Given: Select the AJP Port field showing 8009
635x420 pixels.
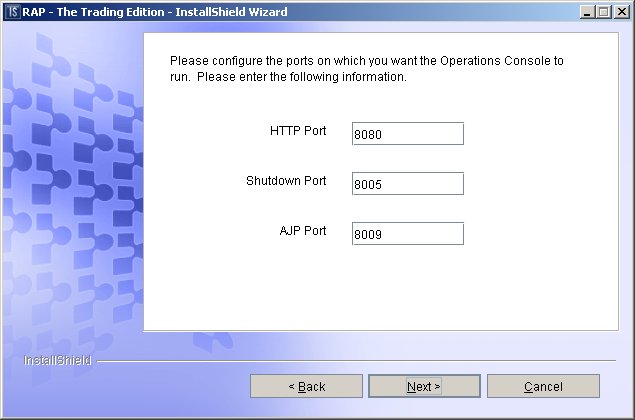Looking at the screenshot, I should [x=407, y=234].
